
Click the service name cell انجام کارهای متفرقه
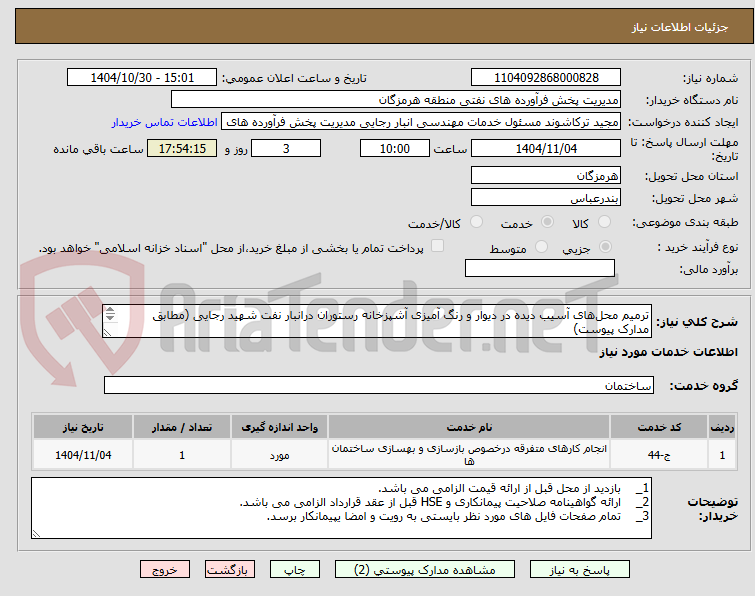tap(469, 455)
